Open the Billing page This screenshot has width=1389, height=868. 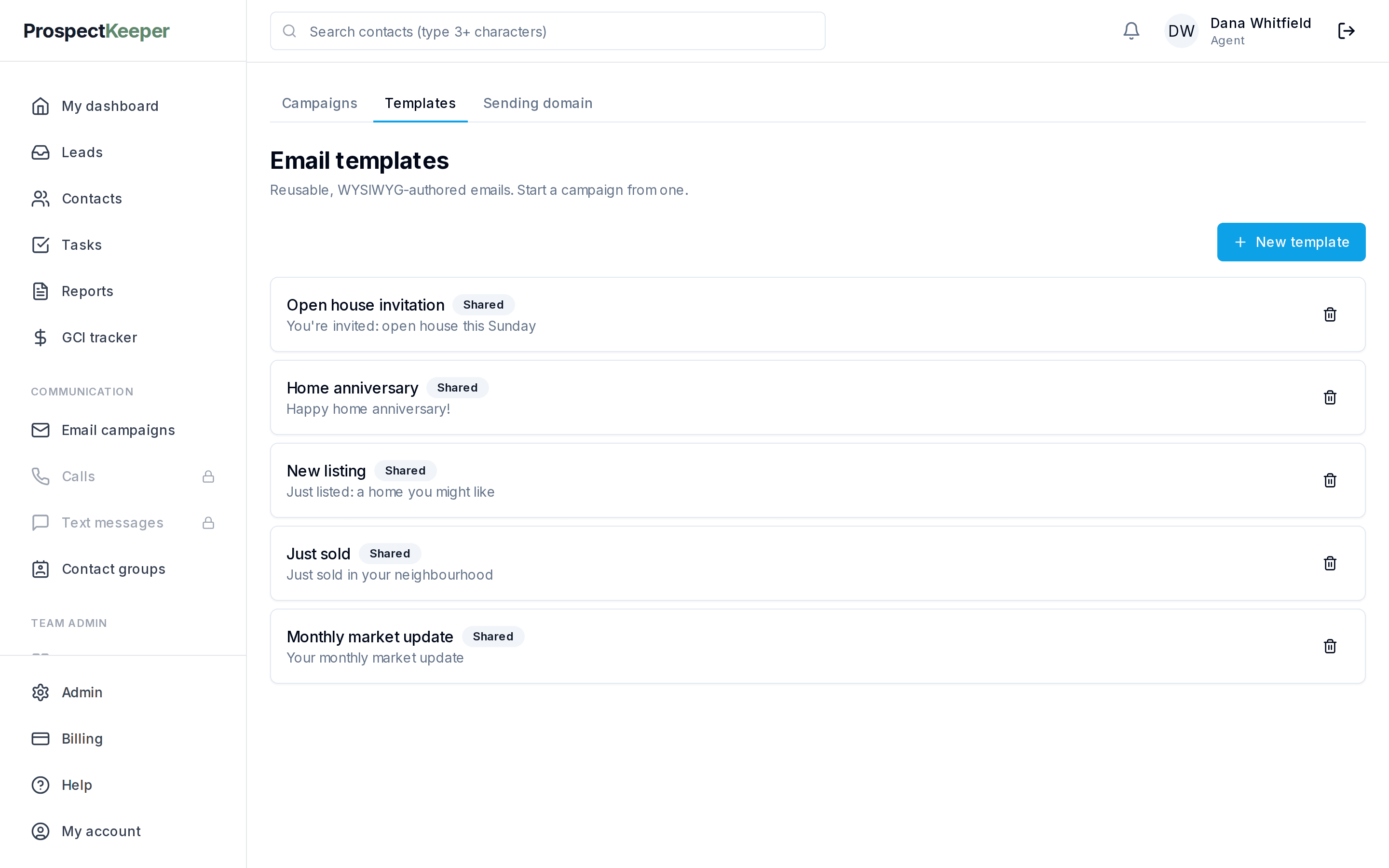123,739
